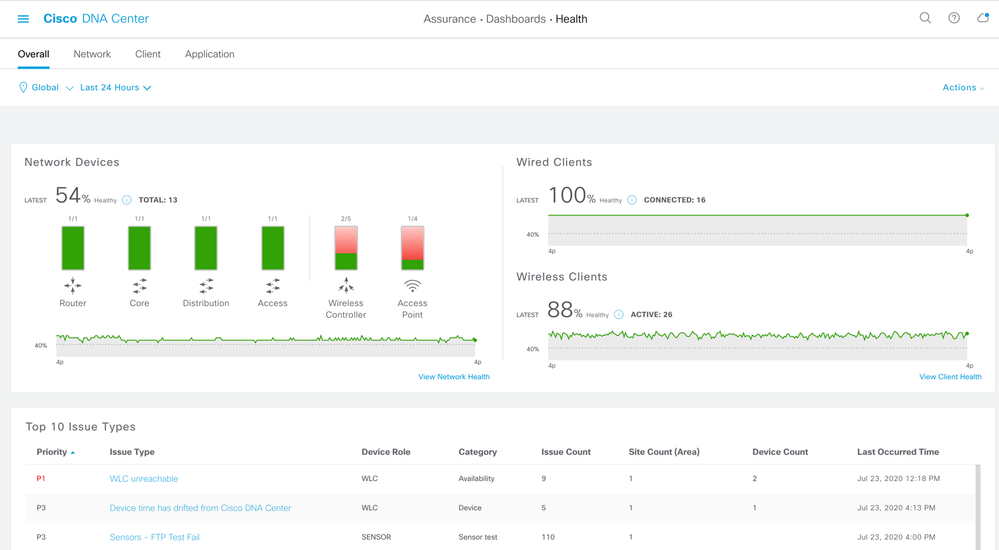The image size is (999, 550).
Task: Click the Top 10 Issue Types table scrollbar
Action: click(x=978, y=507)
